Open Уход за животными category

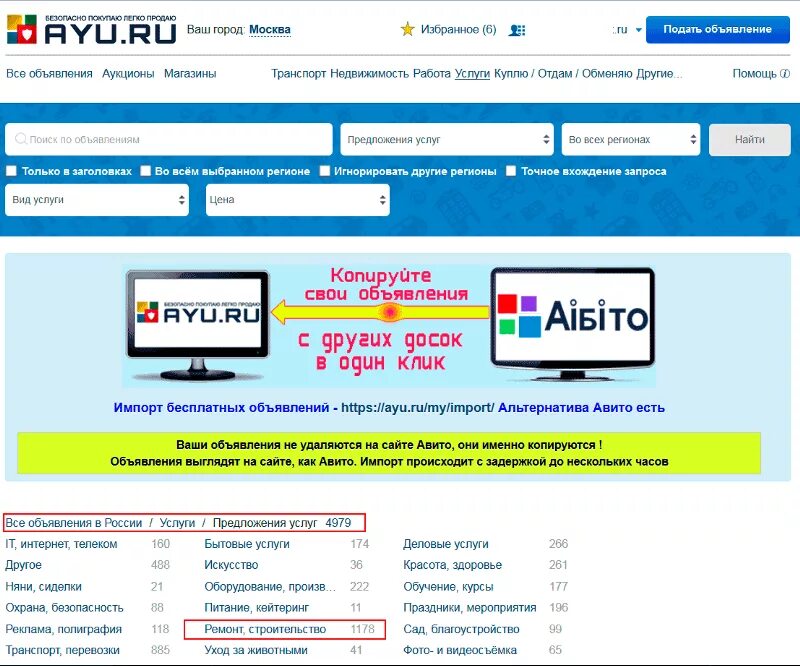pos(256,650)
